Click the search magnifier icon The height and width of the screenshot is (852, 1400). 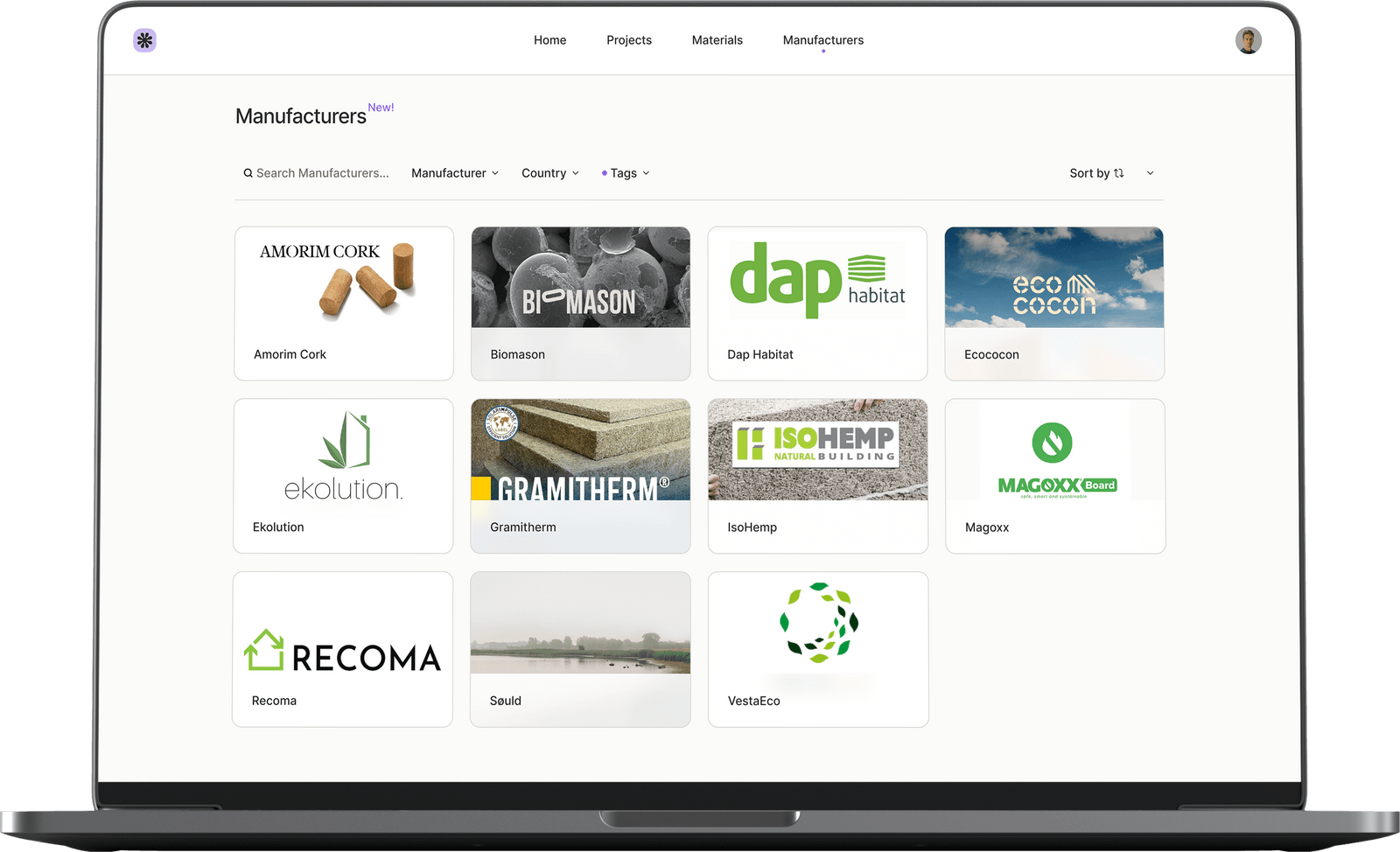(x=248, y=172)
